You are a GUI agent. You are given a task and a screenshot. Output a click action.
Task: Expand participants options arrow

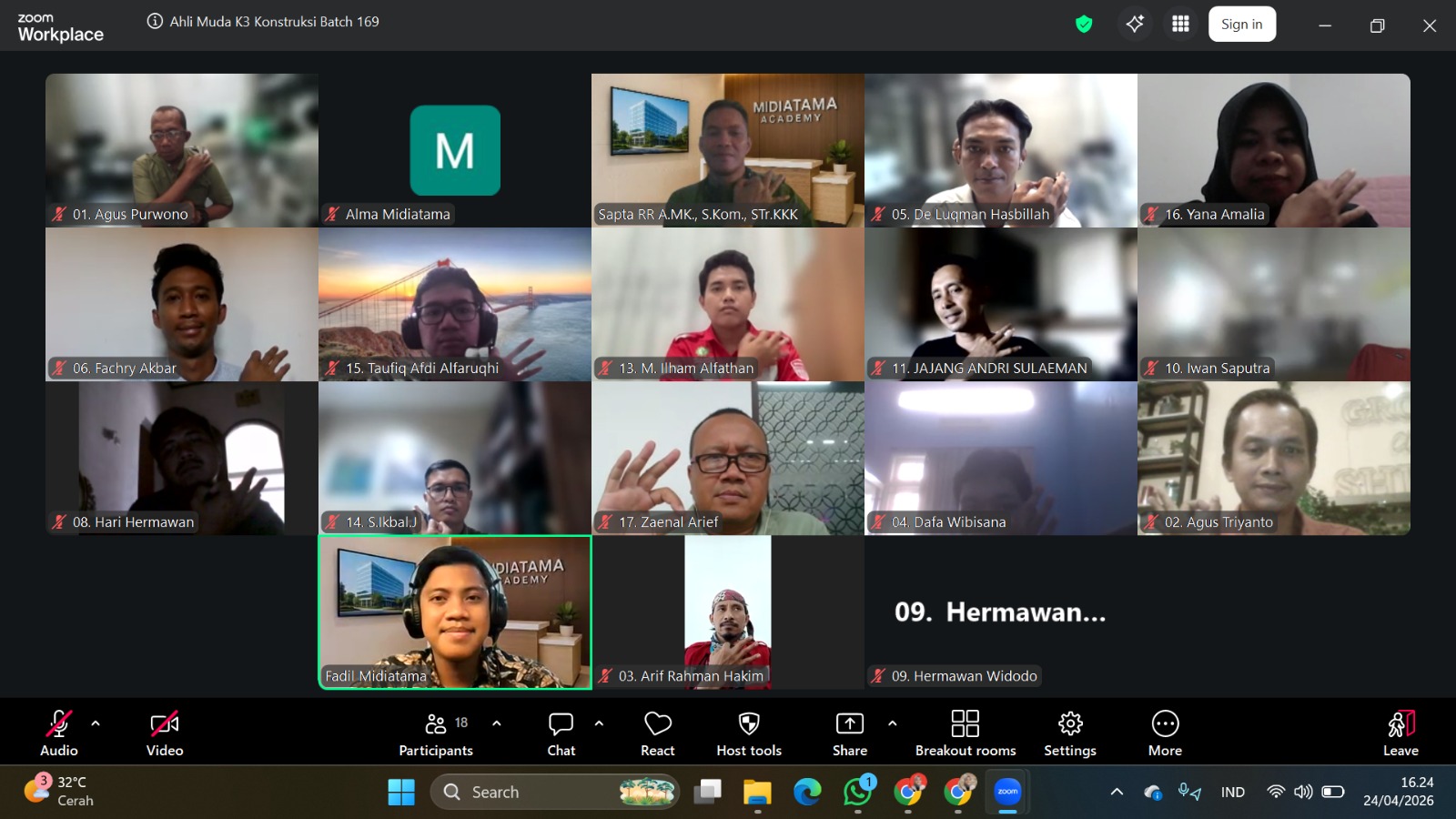pyautogui.click(x=497, y=723)
